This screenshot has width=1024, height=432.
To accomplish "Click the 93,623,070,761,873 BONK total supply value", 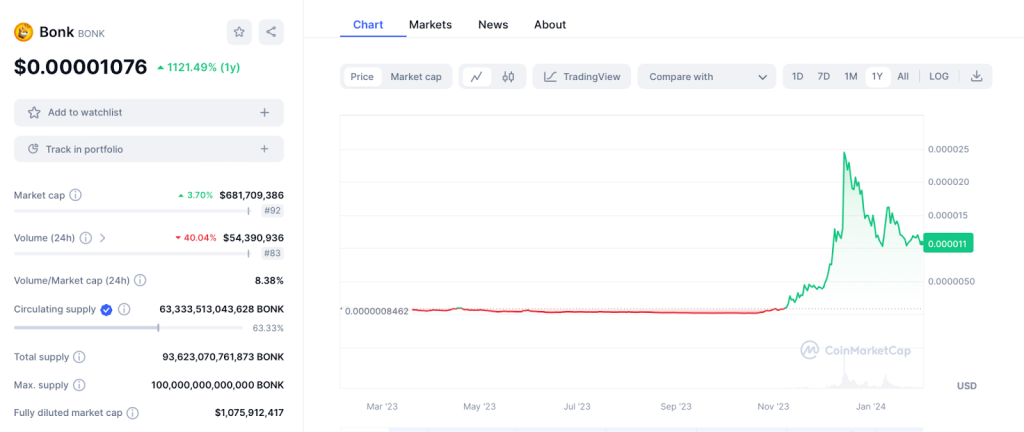I will coord(223,357).
